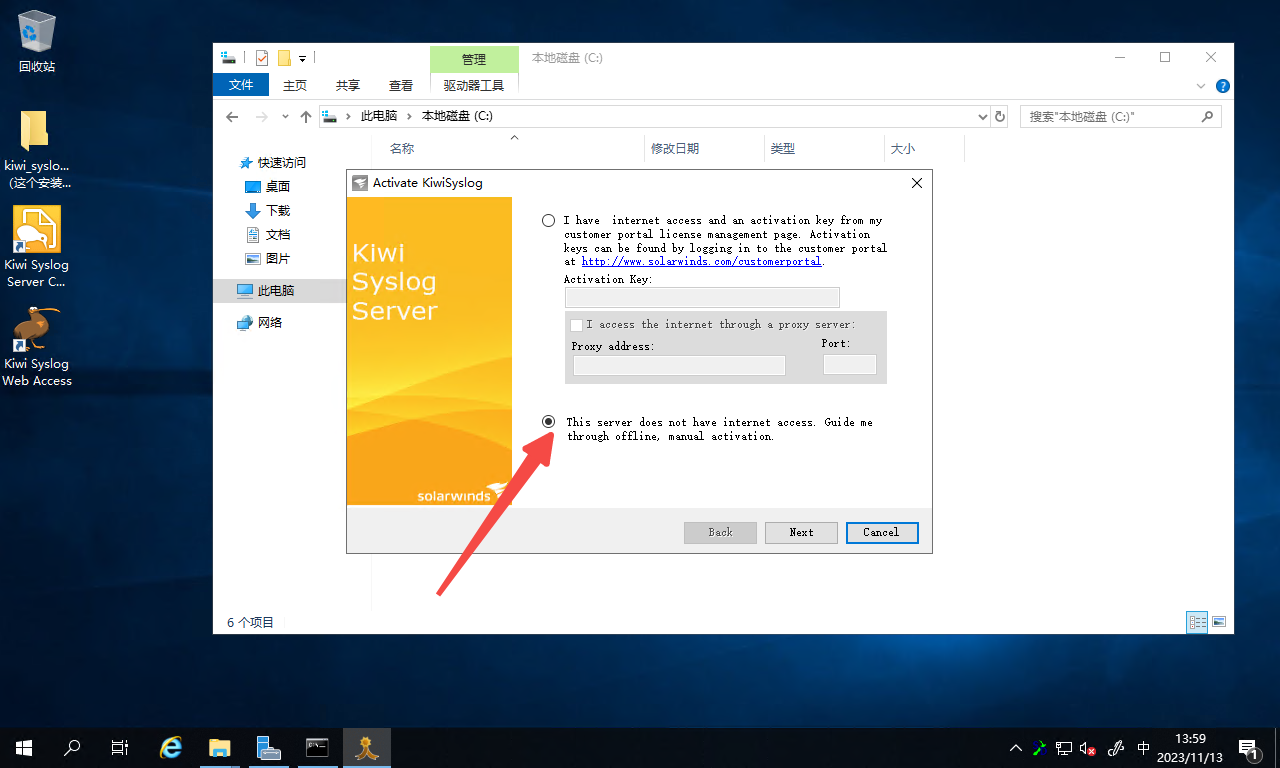Open taskbar search magnifier

coord(72,747)
